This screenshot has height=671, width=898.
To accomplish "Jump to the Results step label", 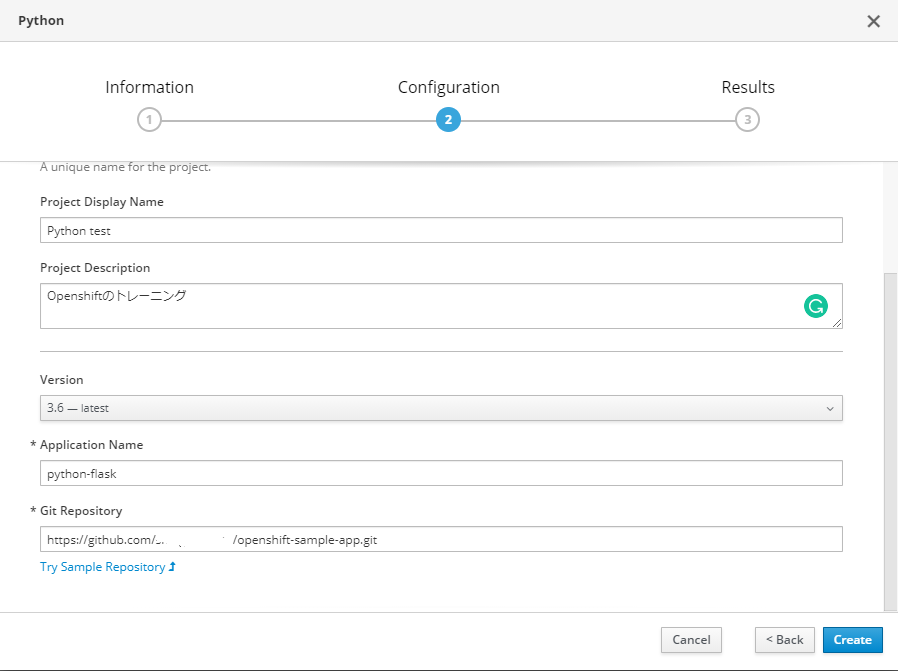I will coord(748,88).
